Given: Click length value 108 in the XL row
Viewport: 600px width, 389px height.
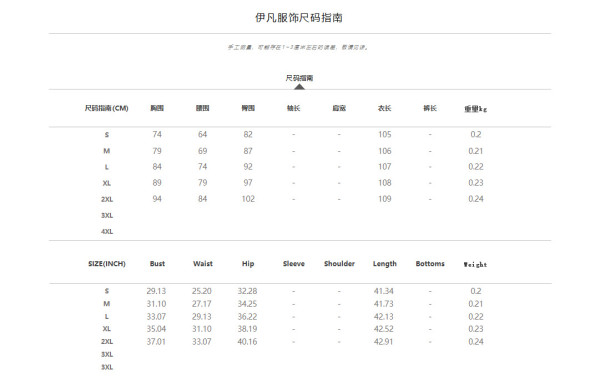Looking at the screenshot, I should click(x=385, y=183).
